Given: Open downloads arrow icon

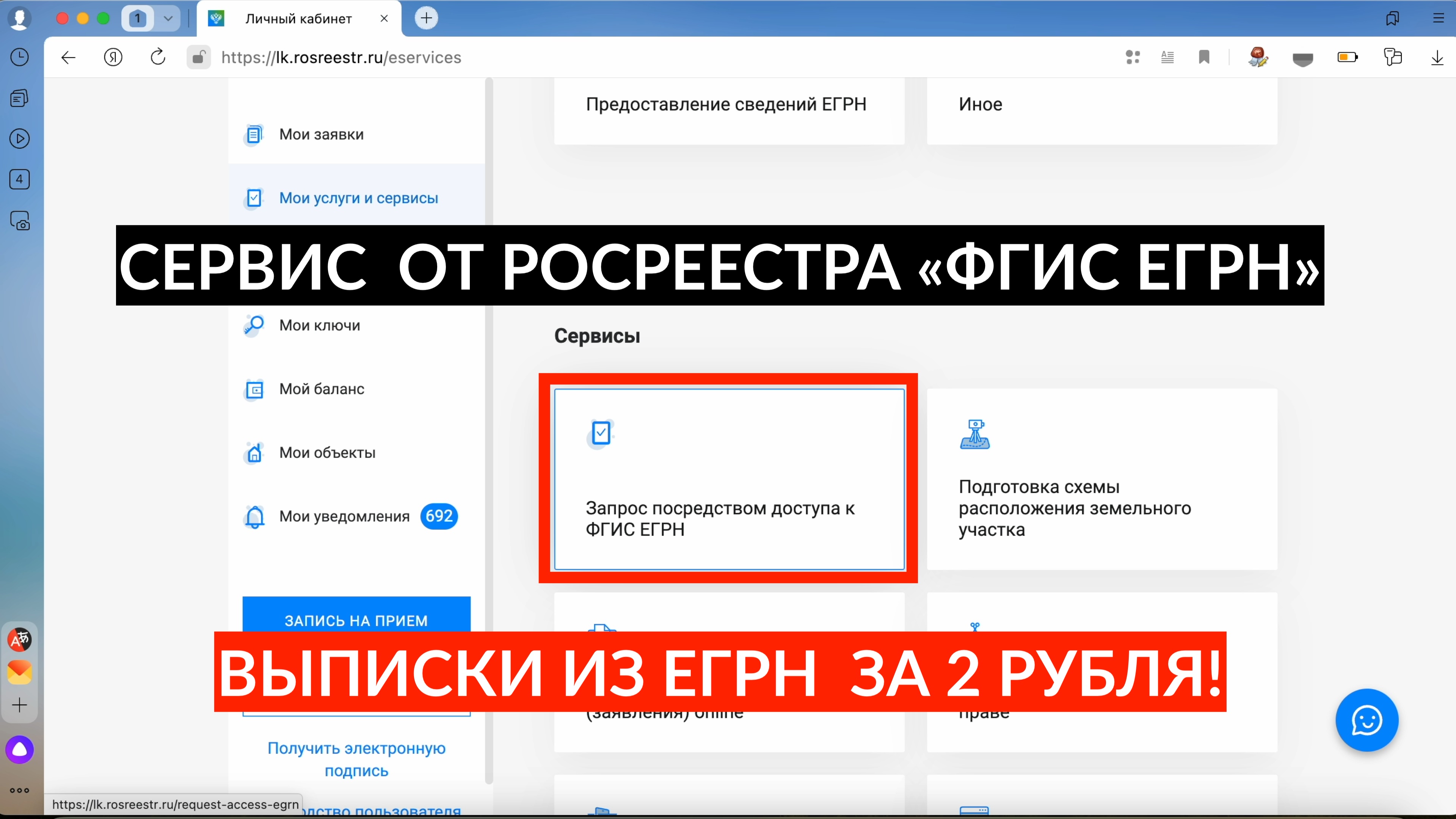Looking at the screenshot, I should [x=1437, y=57].
